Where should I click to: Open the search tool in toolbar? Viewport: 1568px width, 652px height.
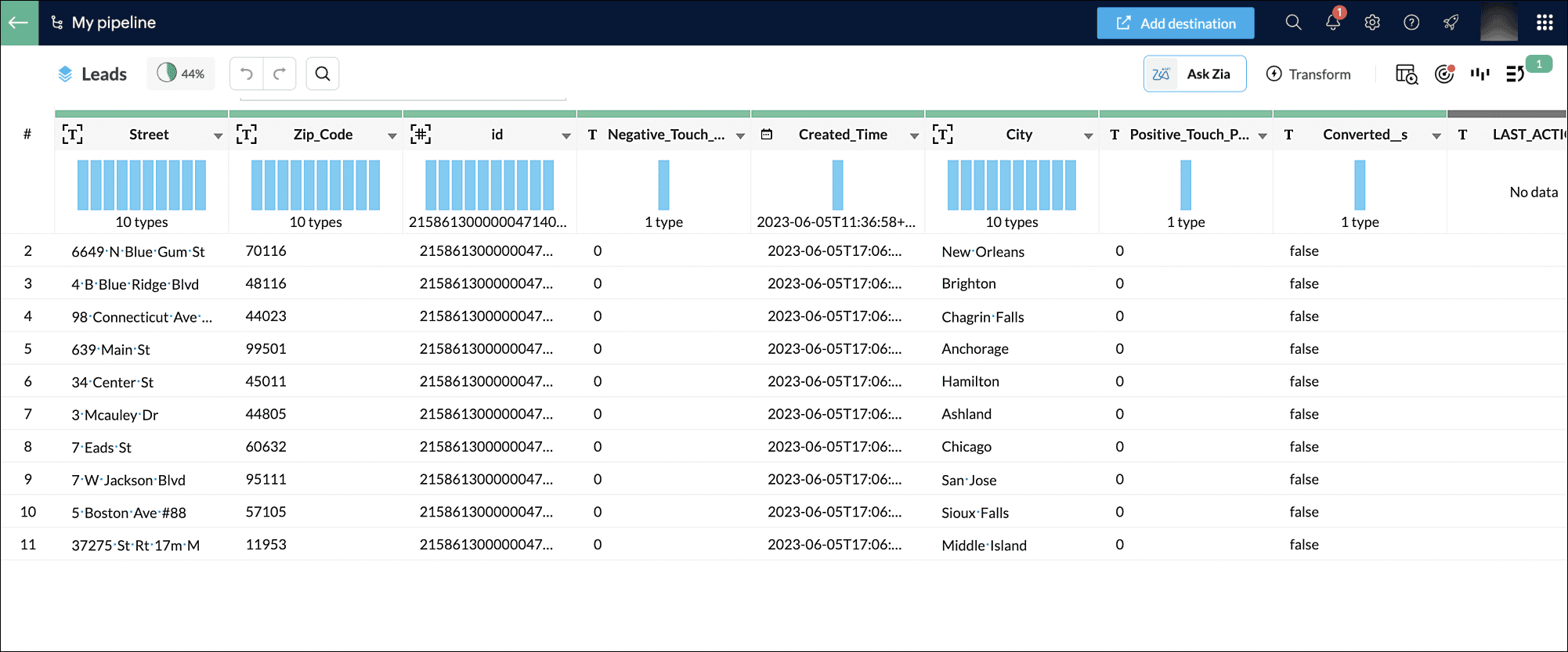[323, 74]
